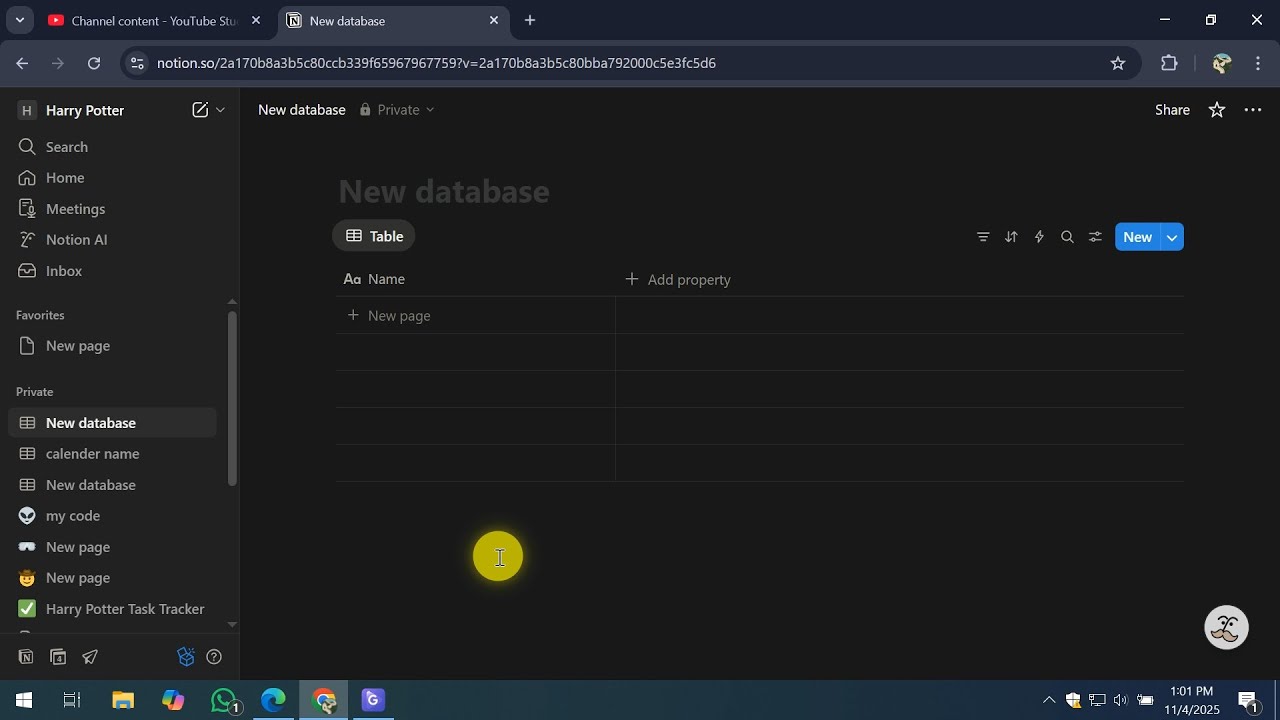
Task: Click the blue open-box icon in sidebar footer
Action: pyautogui.click(x=185, y=657)
